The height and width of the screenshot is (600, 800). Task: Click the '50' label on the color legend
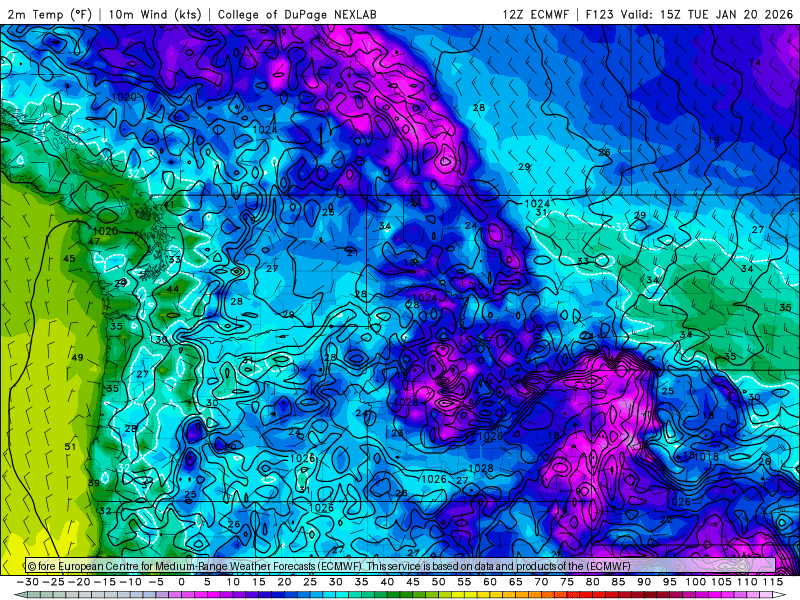tap(438, 582)
